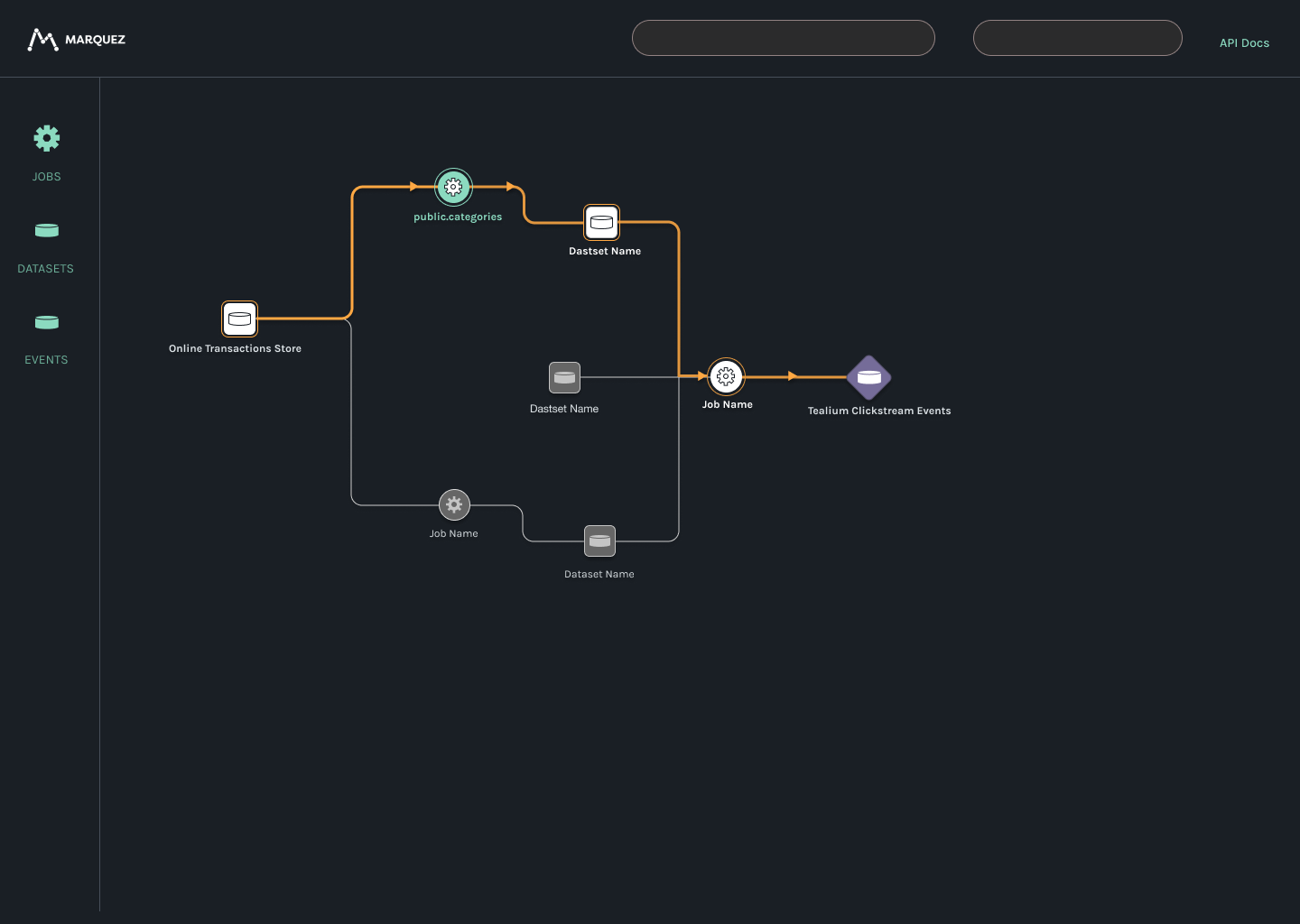Click the JOBS label in sidebar
Image resolution: width=1300 pixels, height=924 pixels.
pos(46,176)
